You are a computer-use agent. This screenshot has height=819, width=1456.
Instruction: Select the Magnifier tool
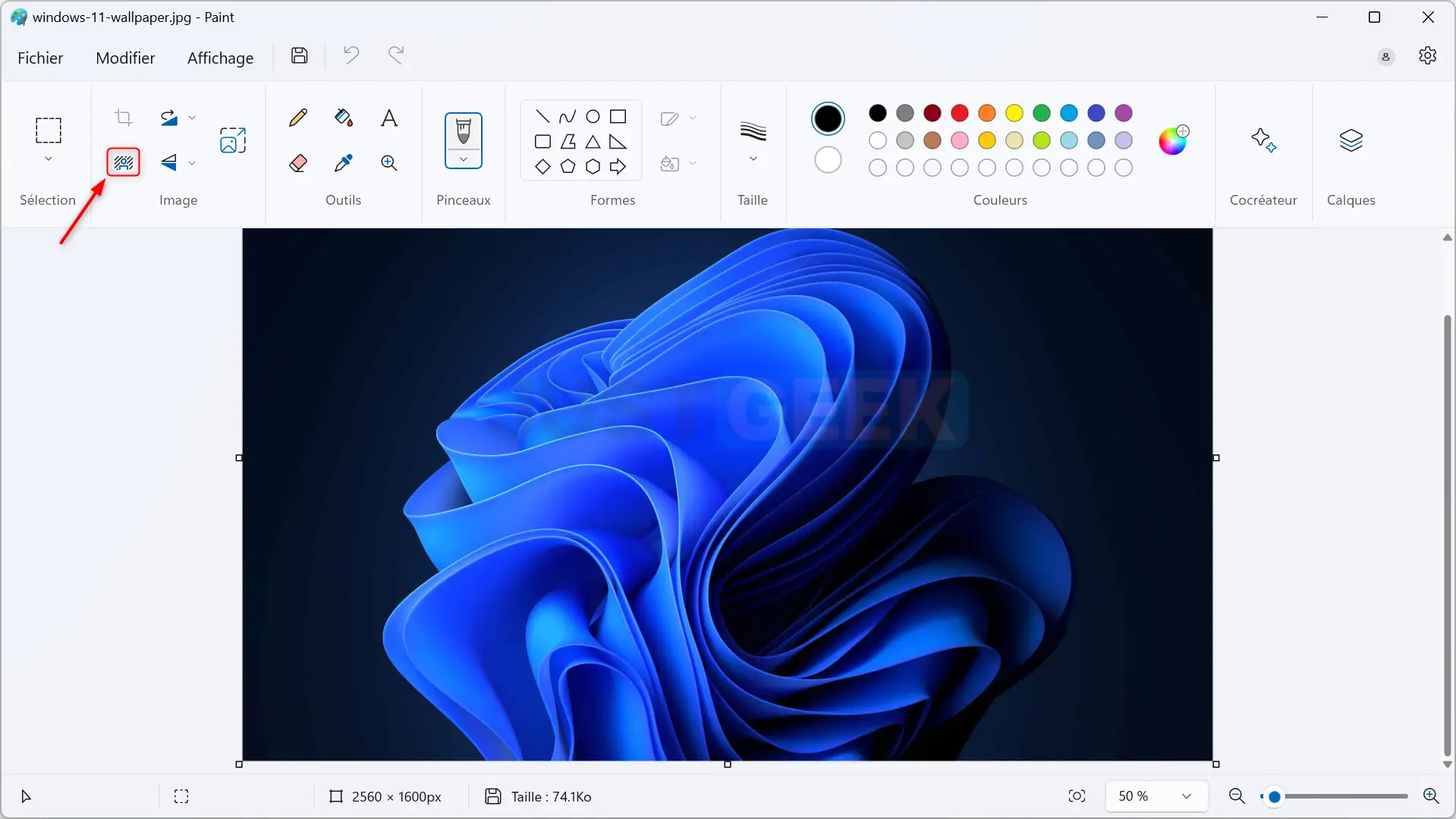[389, 163]
